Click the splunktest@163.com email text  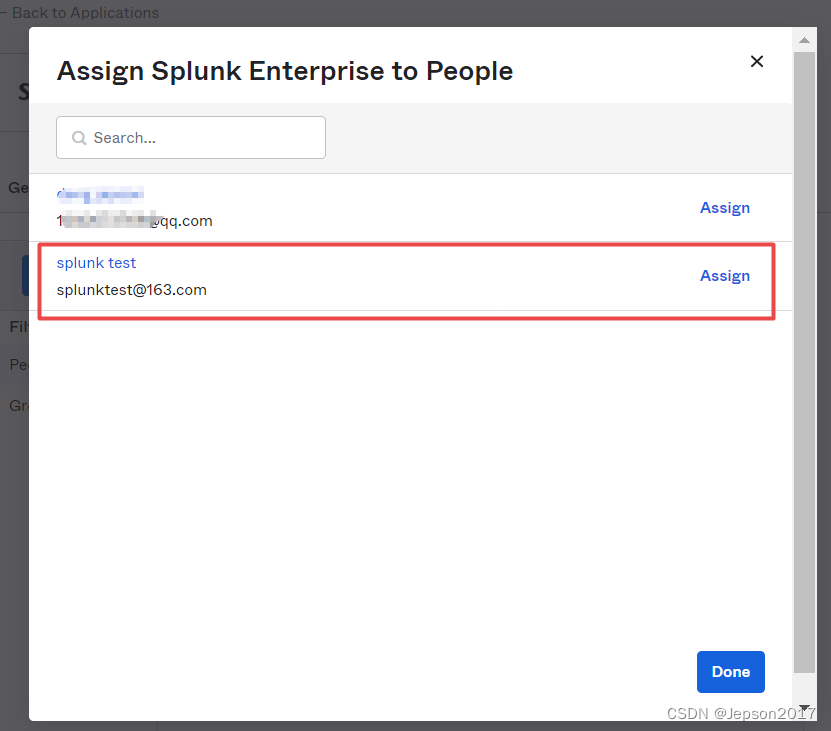point(131,290)
